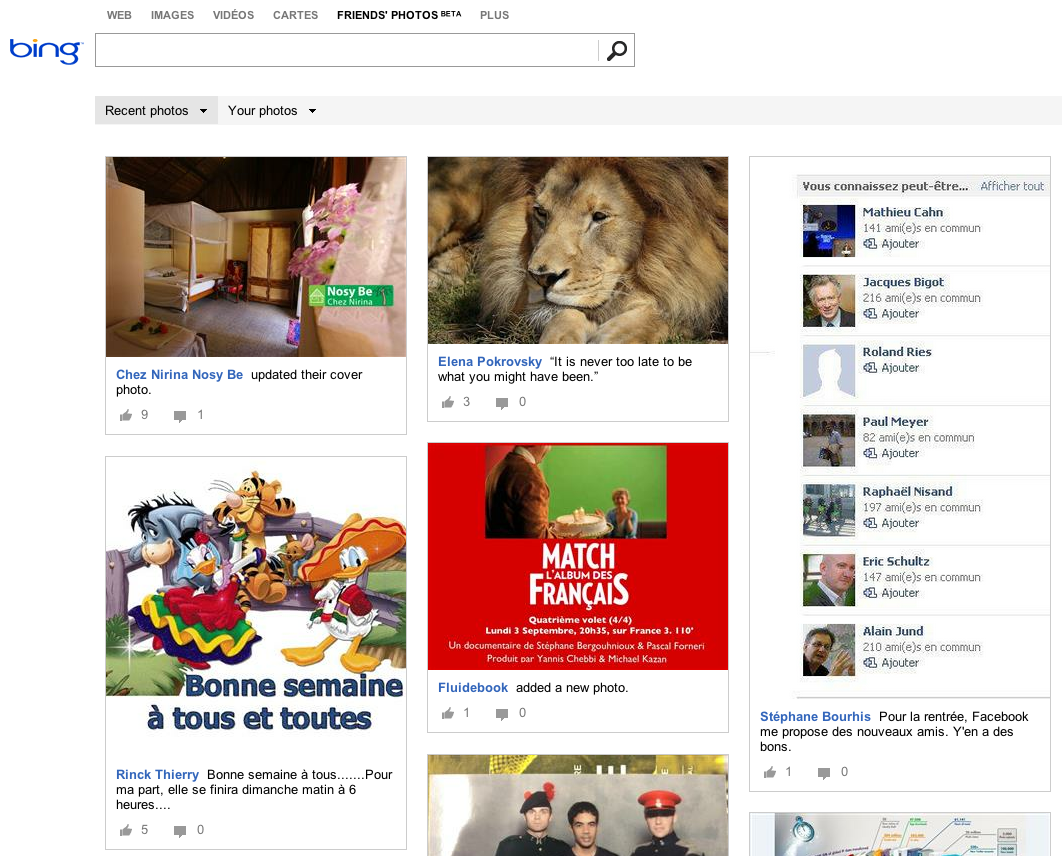1062x856 pixels.
Task: Open comments on Fluidebook post
Action: 502,714
